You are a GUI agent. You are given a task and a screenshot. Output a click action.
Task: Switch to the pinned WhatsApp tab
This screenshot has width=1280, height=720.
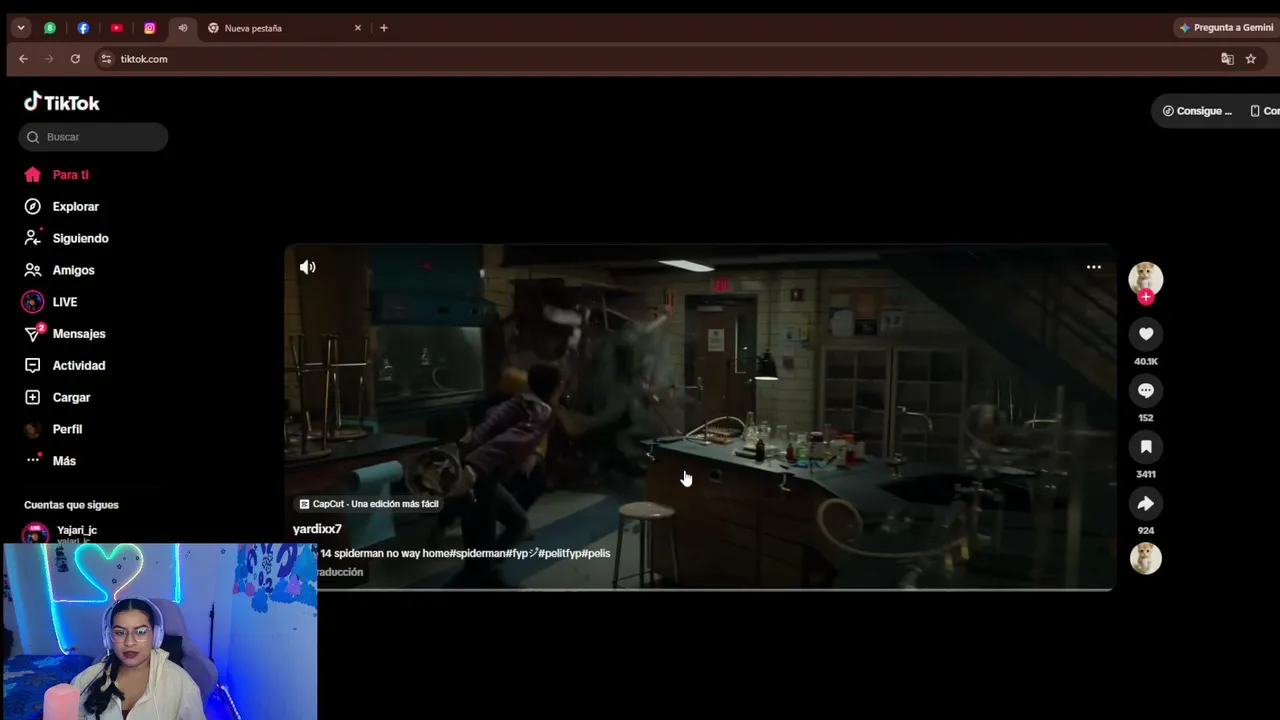click(x=50, y=28)
